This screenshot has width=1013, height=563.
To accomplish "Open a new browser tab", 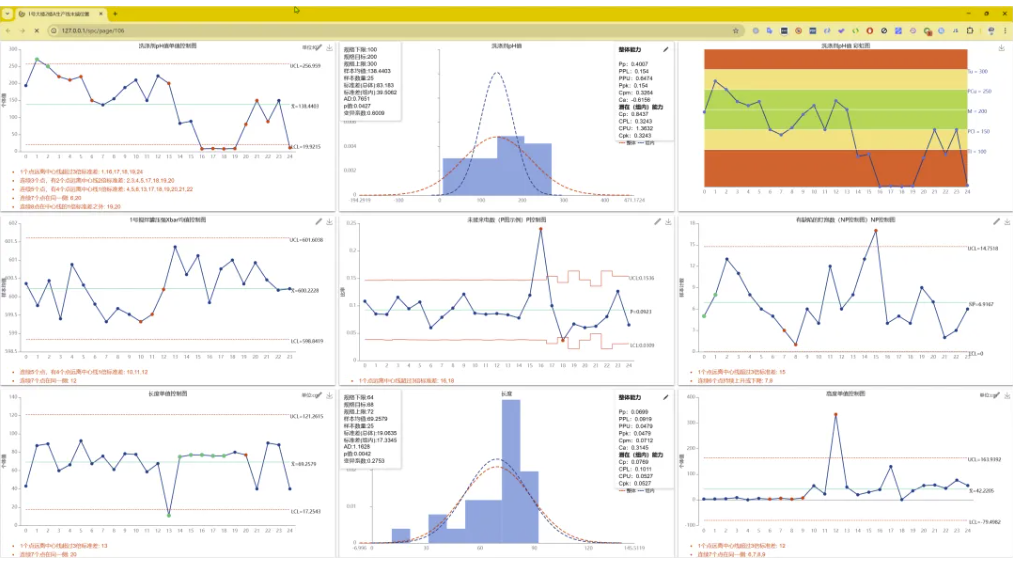I will tap(115, 14).
